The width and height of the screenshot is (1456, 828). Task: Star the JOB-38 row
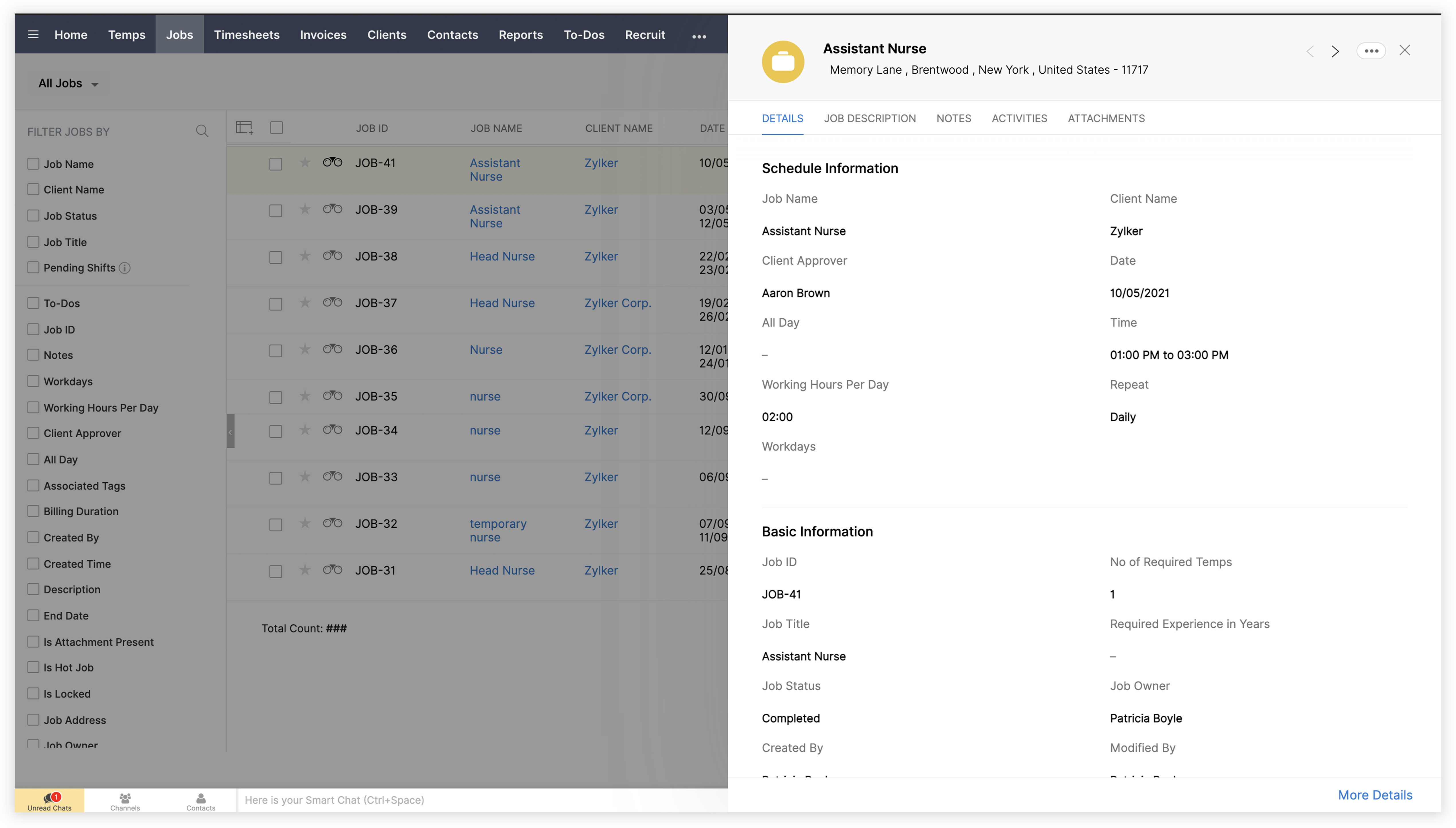pos(305,256)
